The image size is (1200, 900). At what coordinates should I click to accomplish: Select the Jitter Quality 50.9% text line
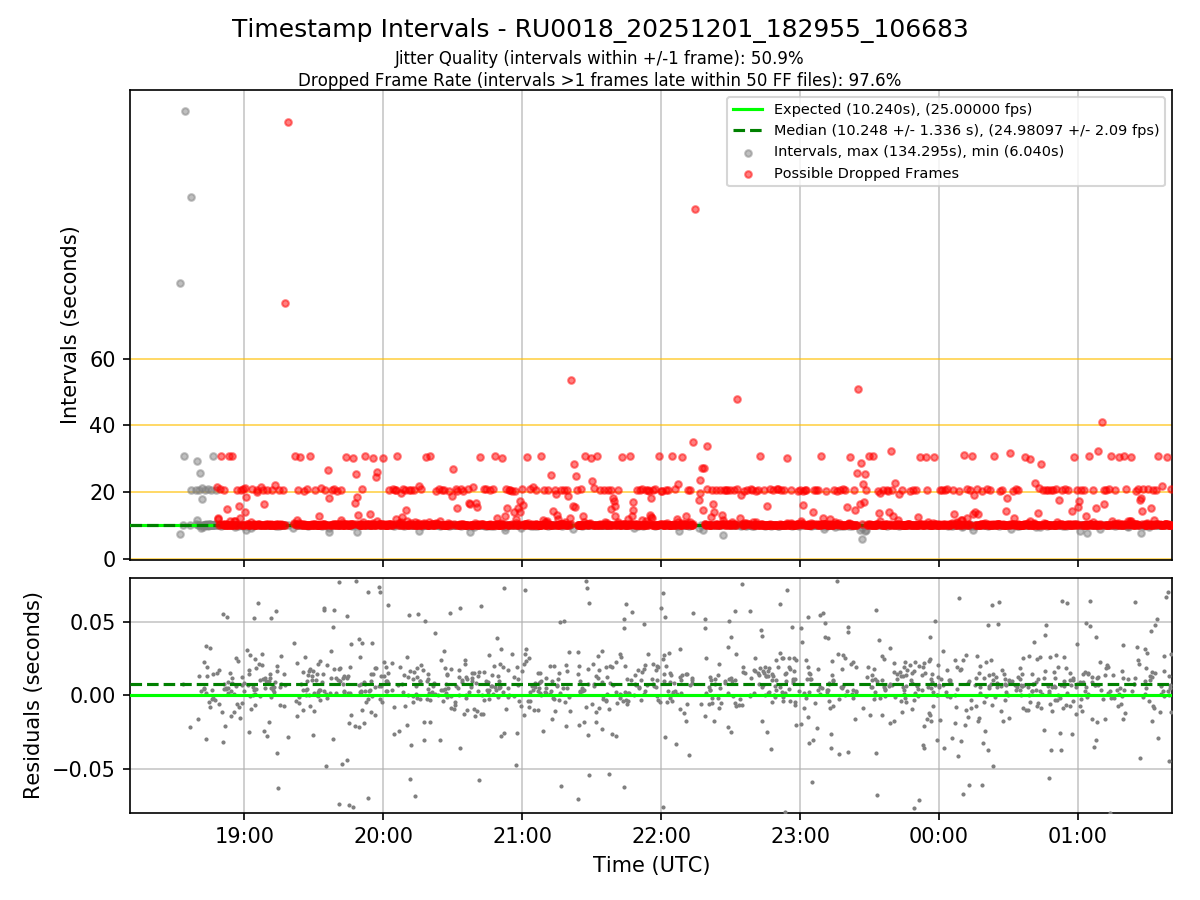point(600,58)
